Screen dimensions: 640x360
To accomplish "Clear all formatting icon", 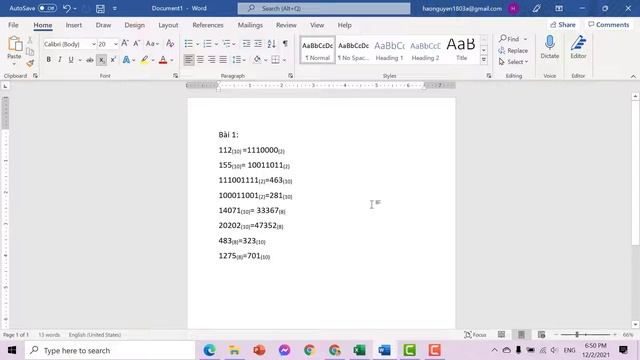I will (x=170, y=44).
